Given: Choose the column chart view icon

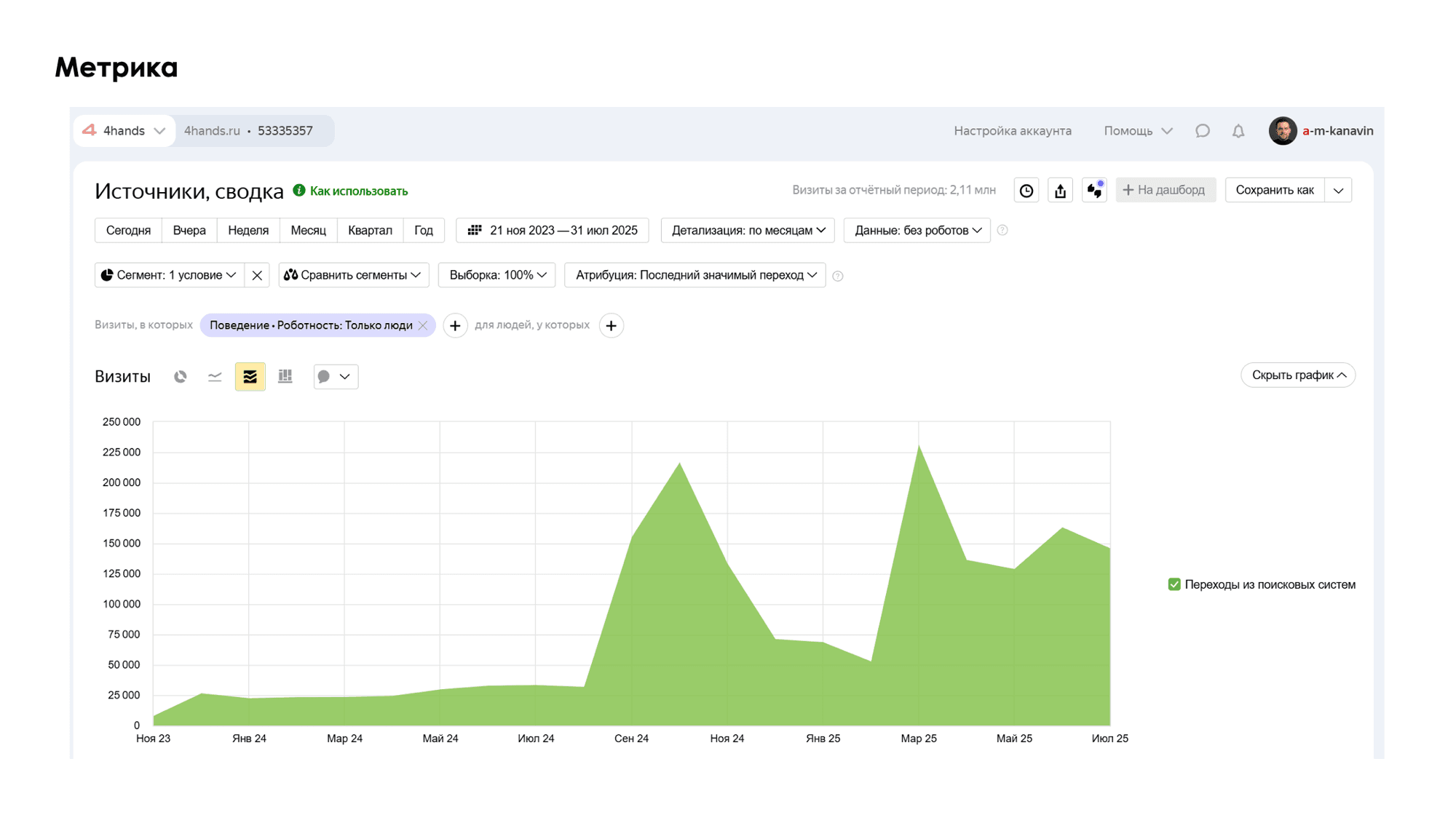Looking at the screenshot, I should coord(285,376).
